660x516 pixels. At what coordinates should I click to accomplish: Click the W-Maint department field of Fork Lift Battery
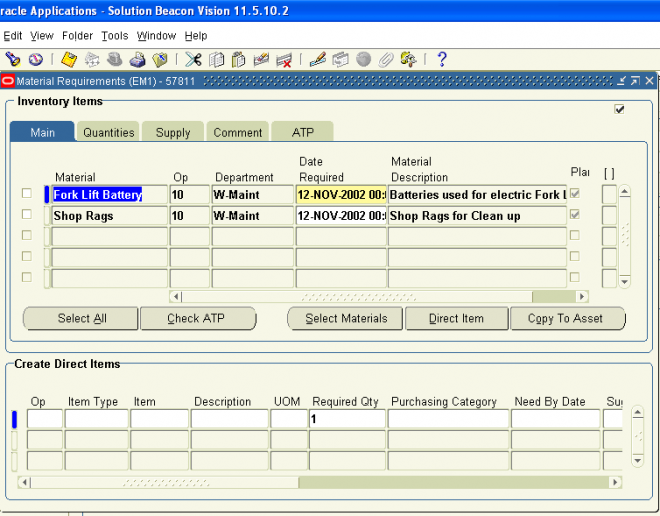point(253,194)
